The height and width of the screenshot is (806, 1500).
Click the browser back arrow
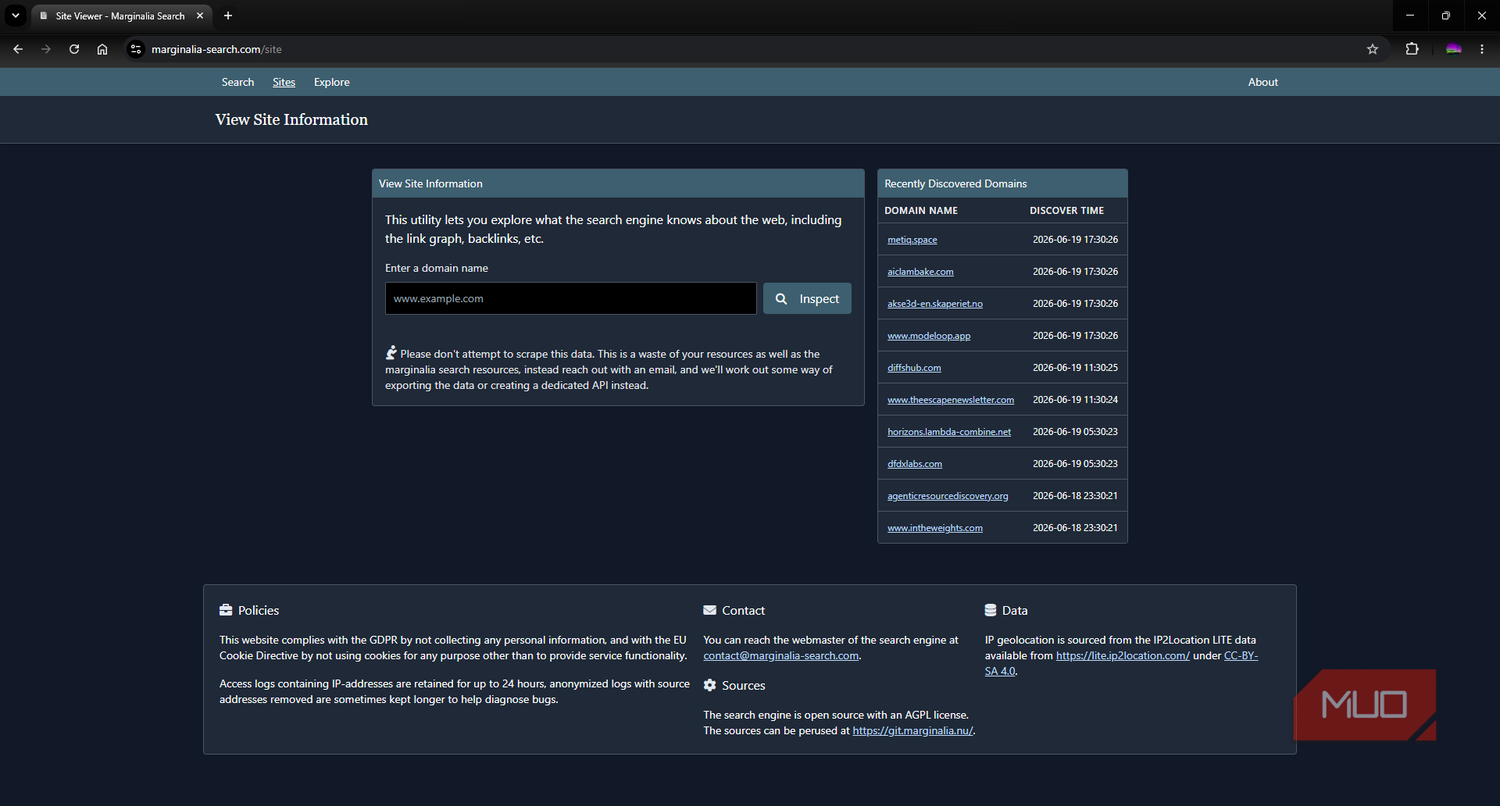pyautogui.click(x=18, y=49)
